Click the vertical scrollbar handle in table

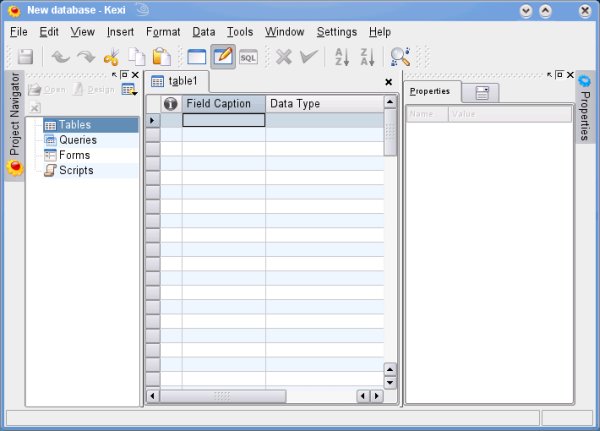(390, 132)
